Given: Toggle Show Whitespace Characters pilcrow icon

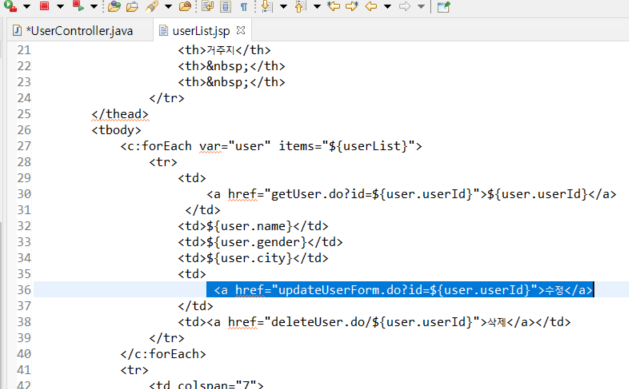Looking at the screenshot, I should click(243, 7).
